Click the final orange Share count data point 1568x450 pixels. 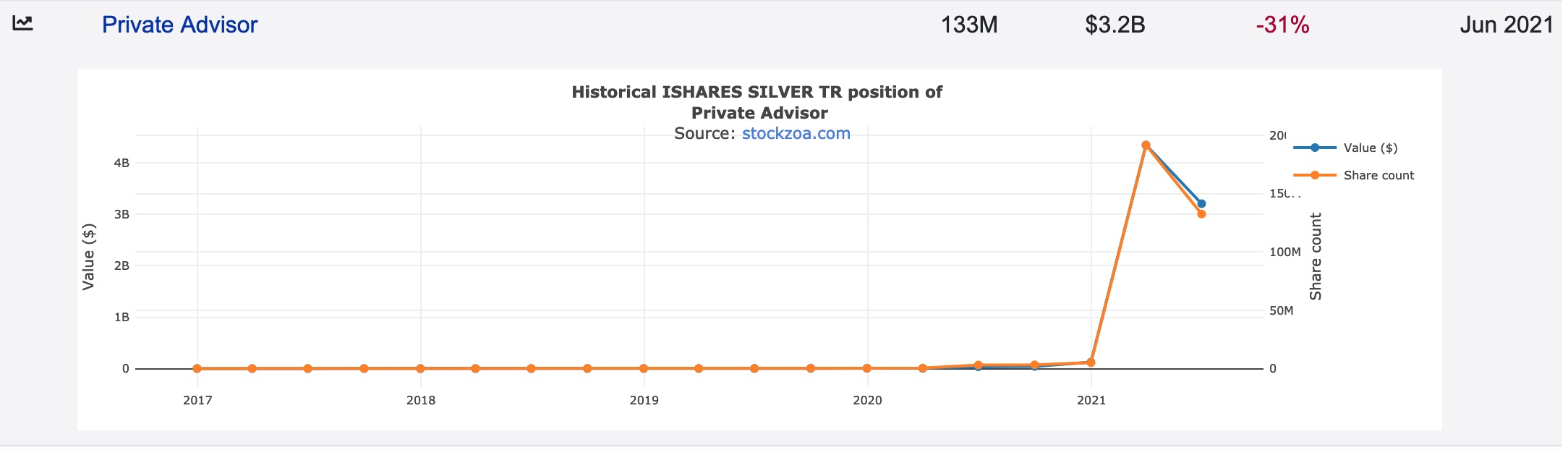coord(1201,214)
